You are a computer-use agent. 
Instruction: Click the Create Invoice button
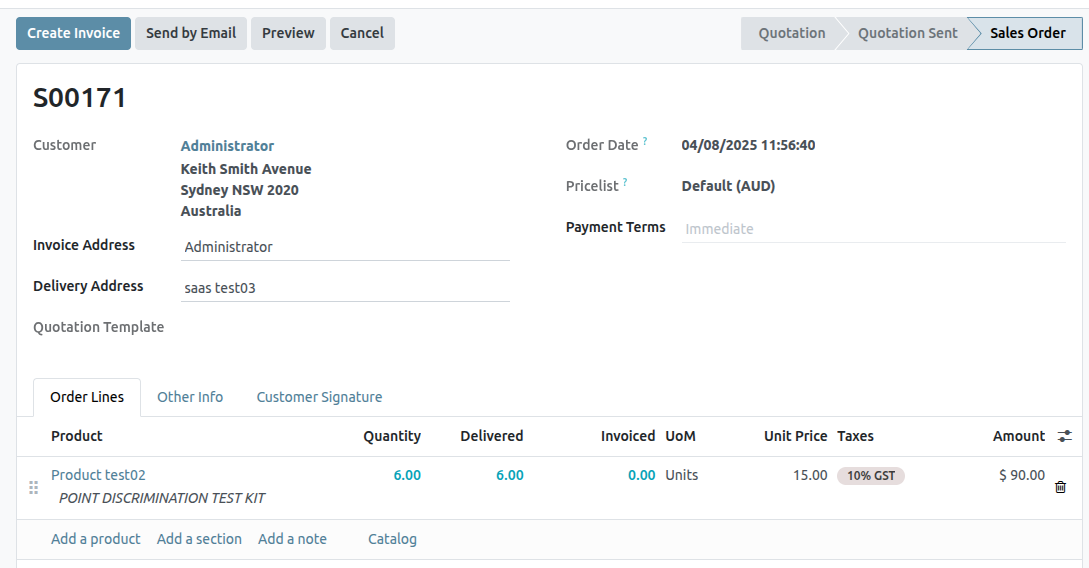(73, 33)
